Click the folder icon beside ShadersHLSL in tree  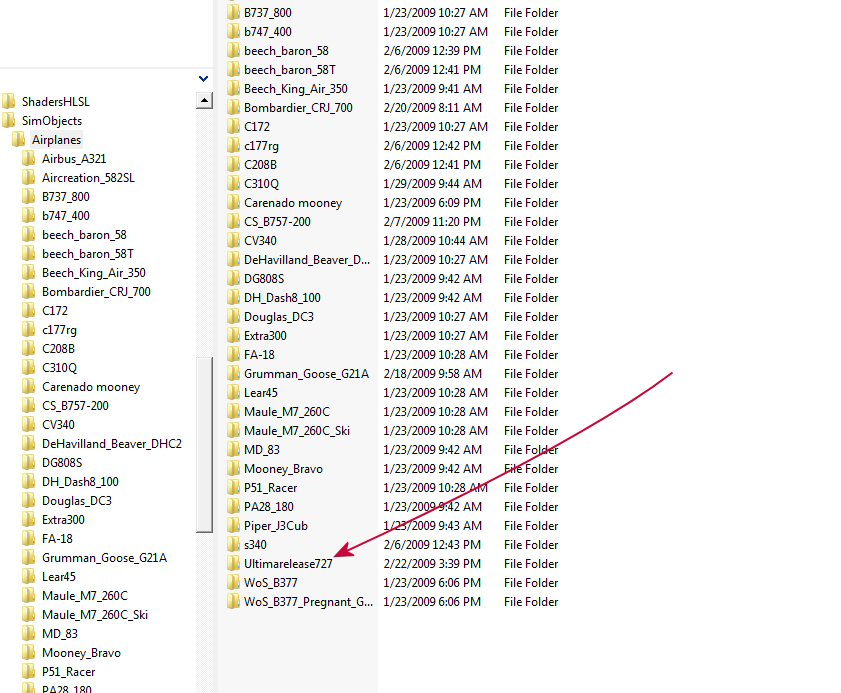(x=9, y=101)
